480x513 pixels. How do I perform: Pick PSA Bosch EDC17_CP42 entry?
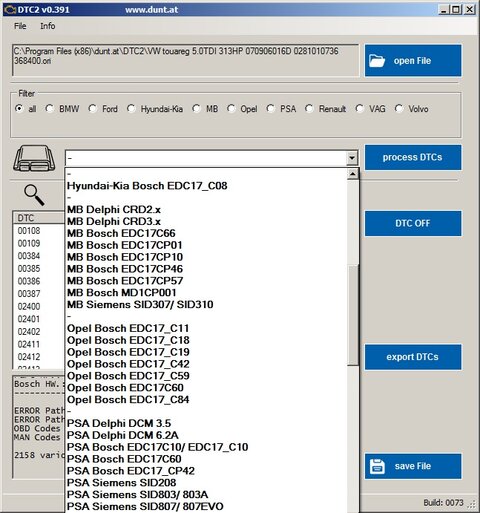click(207, 471)
